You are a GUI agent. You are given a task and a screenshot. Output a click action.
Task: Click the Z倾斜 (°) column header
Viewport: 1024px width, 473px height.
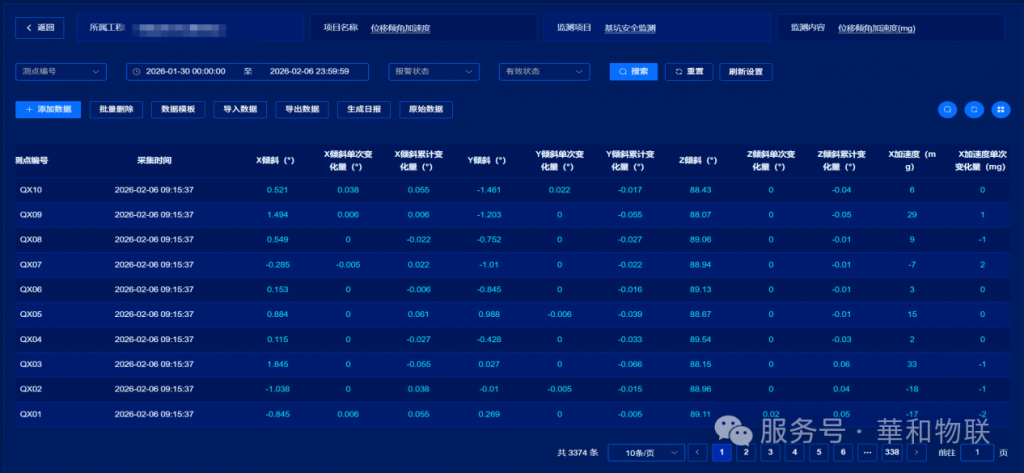(699, 161)
